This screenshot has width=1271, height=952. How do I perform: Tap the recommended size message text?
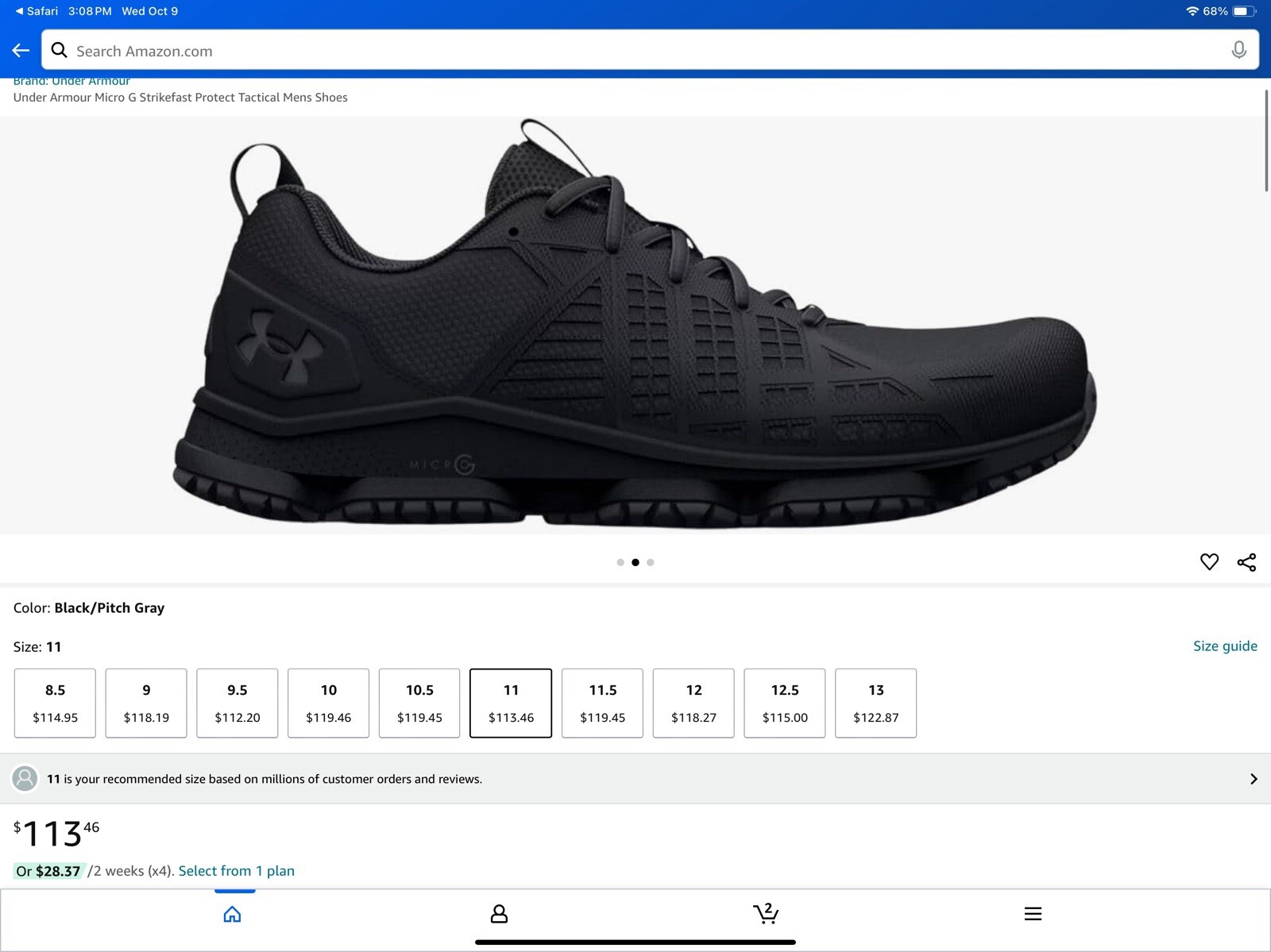pyautogui.click(x=265, y=779)
